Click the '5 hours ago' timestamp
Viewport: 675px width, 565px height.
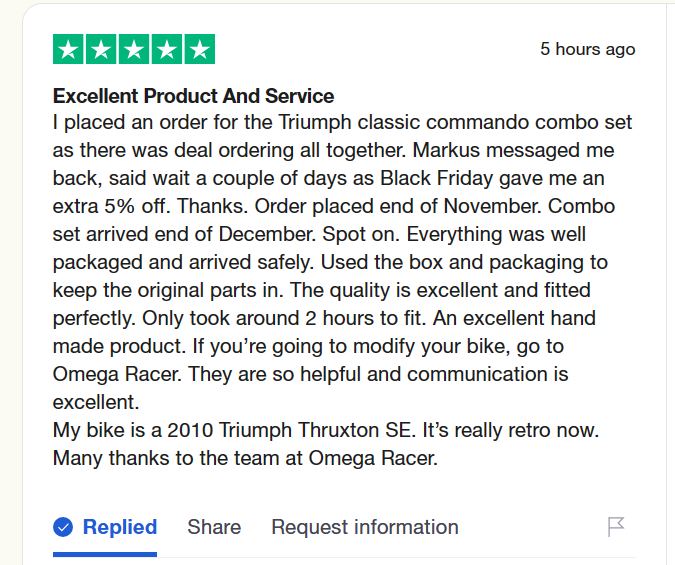(x=588, y=49)
